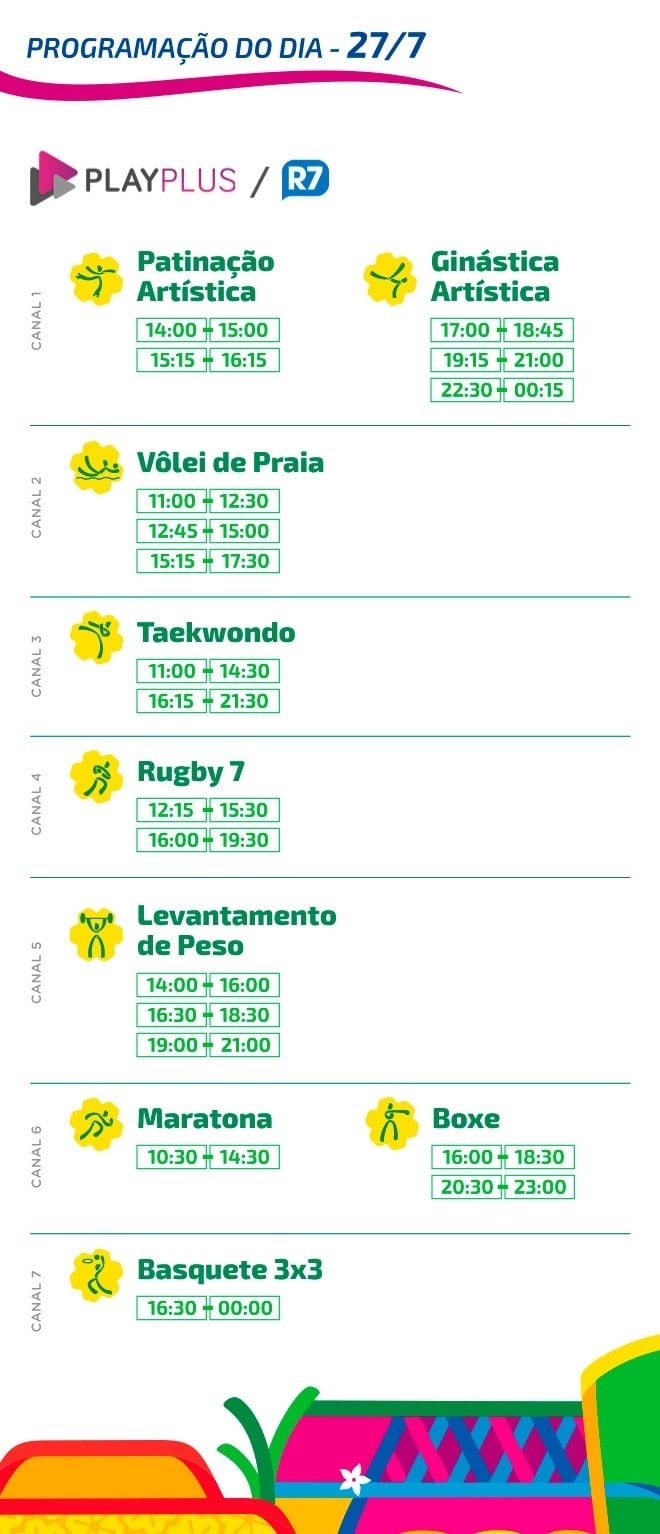Click the PlayPlus logo icon
The image size is (660, 1534).
pos(53,178)
